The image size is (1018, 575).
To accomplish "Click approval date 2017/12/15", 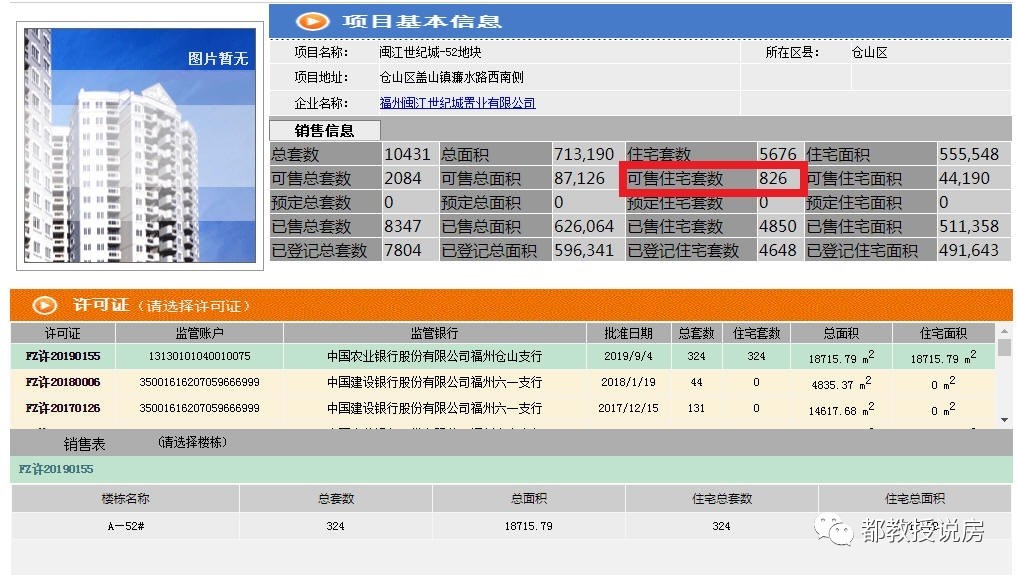I will point(628,408).
